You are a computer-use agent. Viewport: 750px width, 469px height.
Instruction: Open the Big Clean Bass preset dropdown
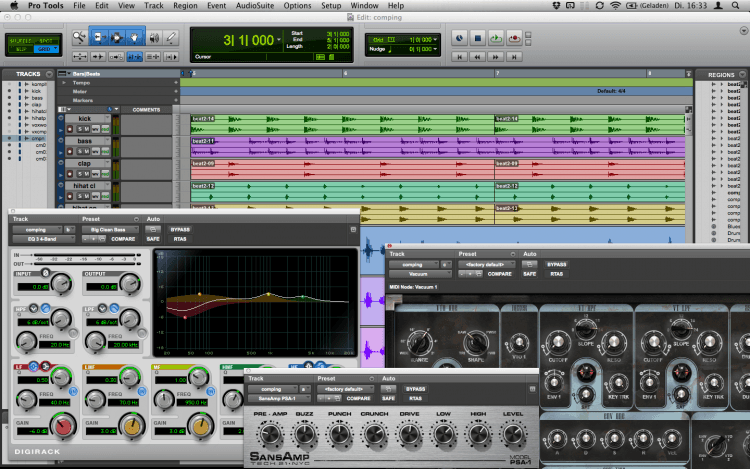(x=110, y=230)
